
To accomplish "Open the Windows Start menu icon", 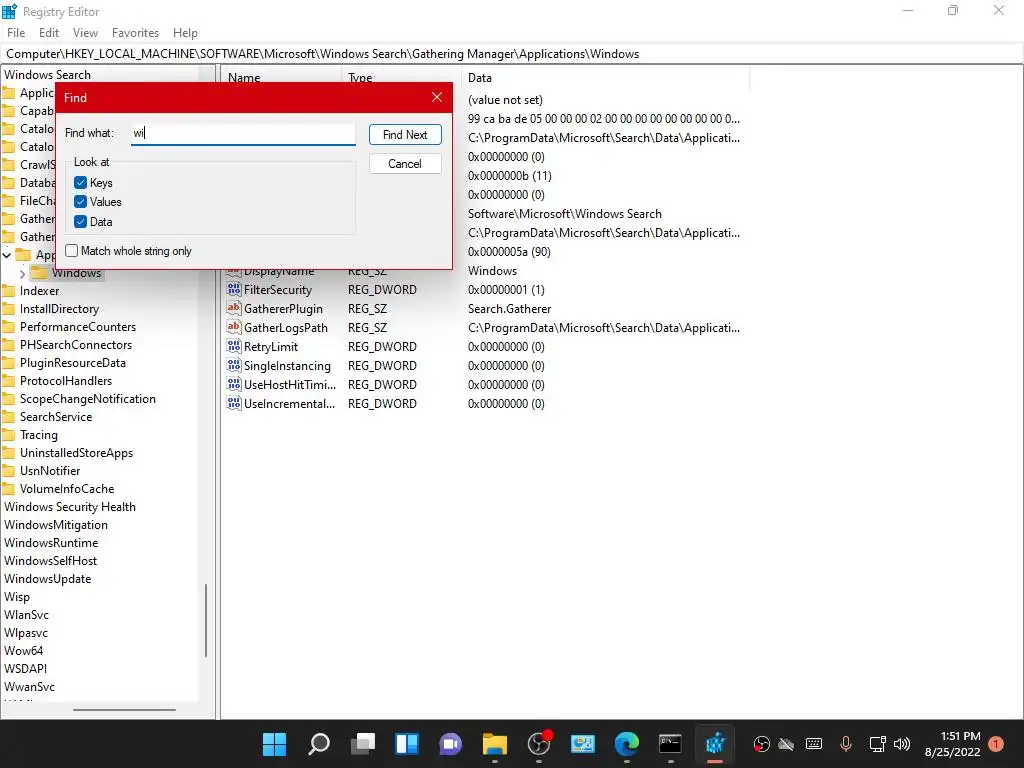I will click(x=274, y=744).
